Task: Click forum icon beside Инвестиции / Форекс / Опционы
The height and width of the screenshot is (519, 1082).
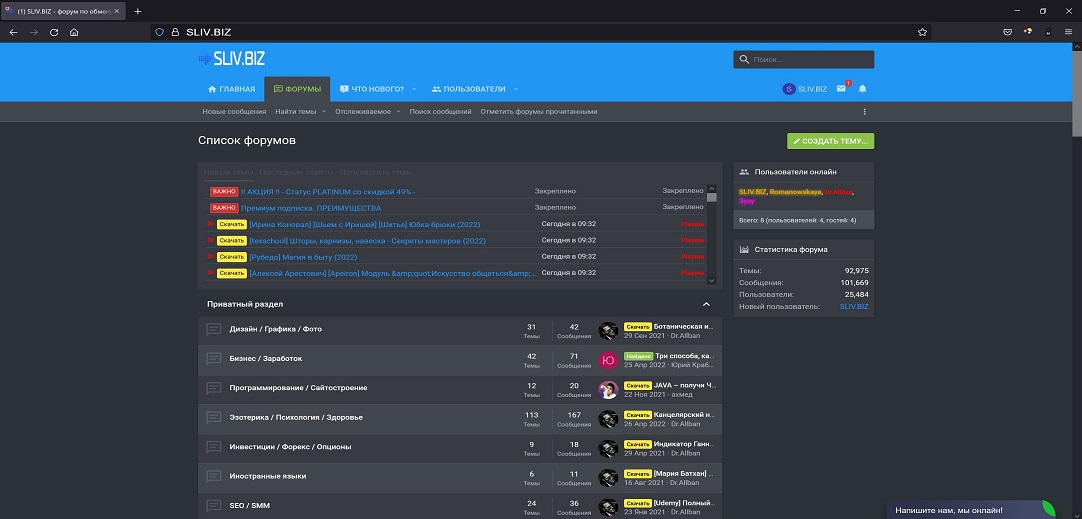Action: [x=214, y=447]
